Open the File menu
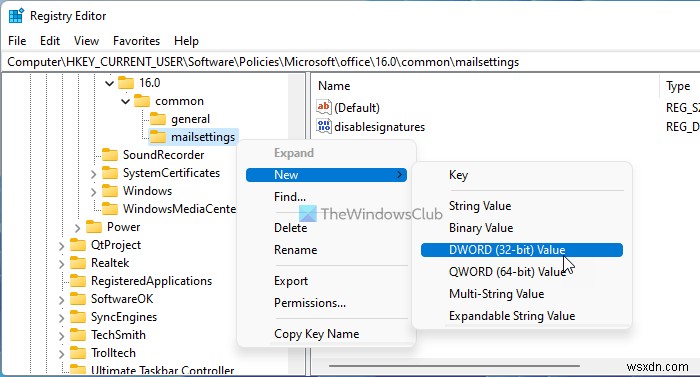Viewport: 700px width, 377px height. [17, 41]
